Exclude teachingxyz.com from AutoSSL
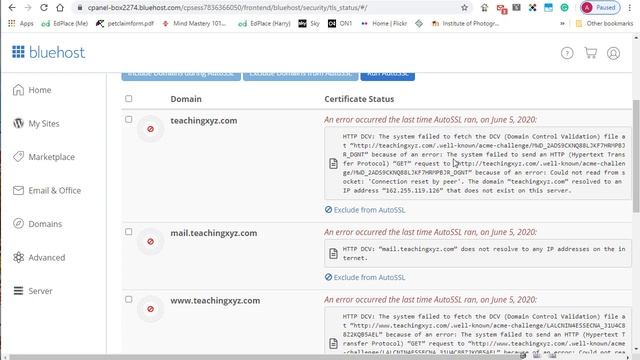640x360 pixels. click(365, 210)
